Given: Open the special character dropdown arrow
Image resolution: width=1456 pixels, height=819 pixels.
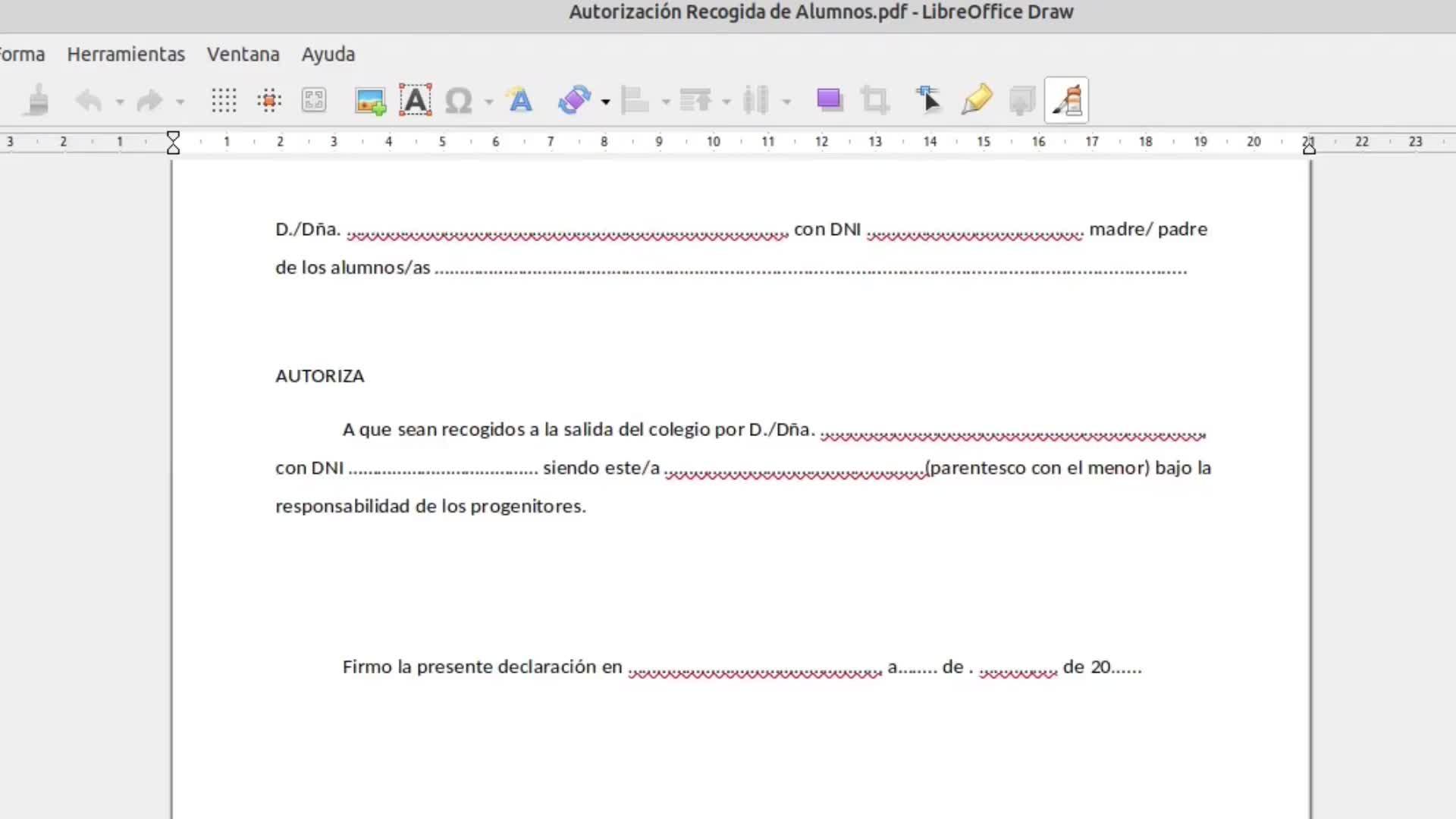Looking at the screenshot, I should click(489, 101).
